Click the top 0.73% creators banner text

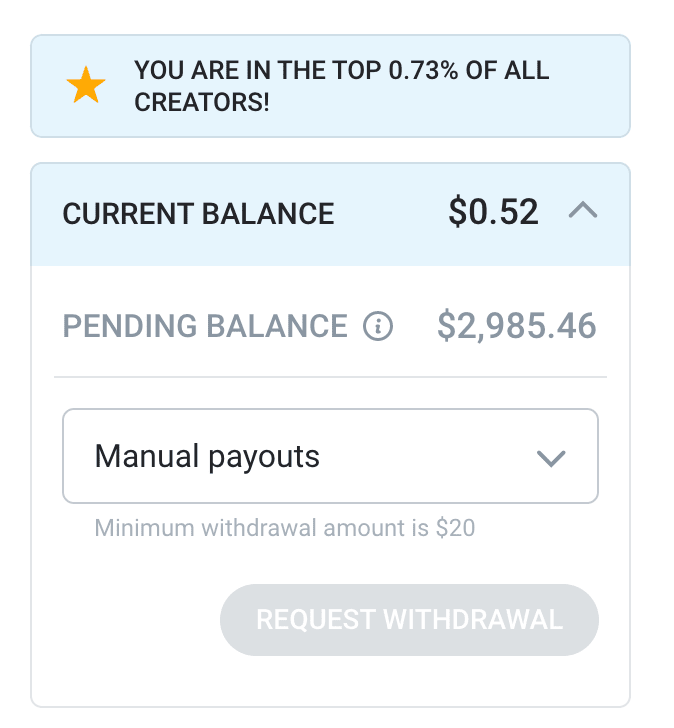(x=341, y=87)
